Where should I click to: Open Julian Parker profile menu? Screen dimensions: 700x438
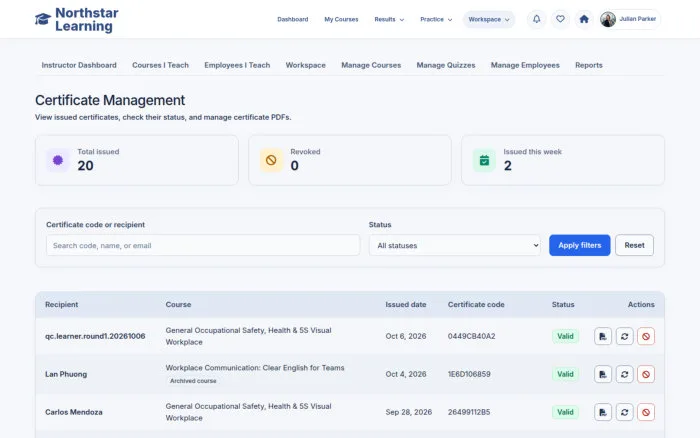pyautogui.click(x=629, y=19)
